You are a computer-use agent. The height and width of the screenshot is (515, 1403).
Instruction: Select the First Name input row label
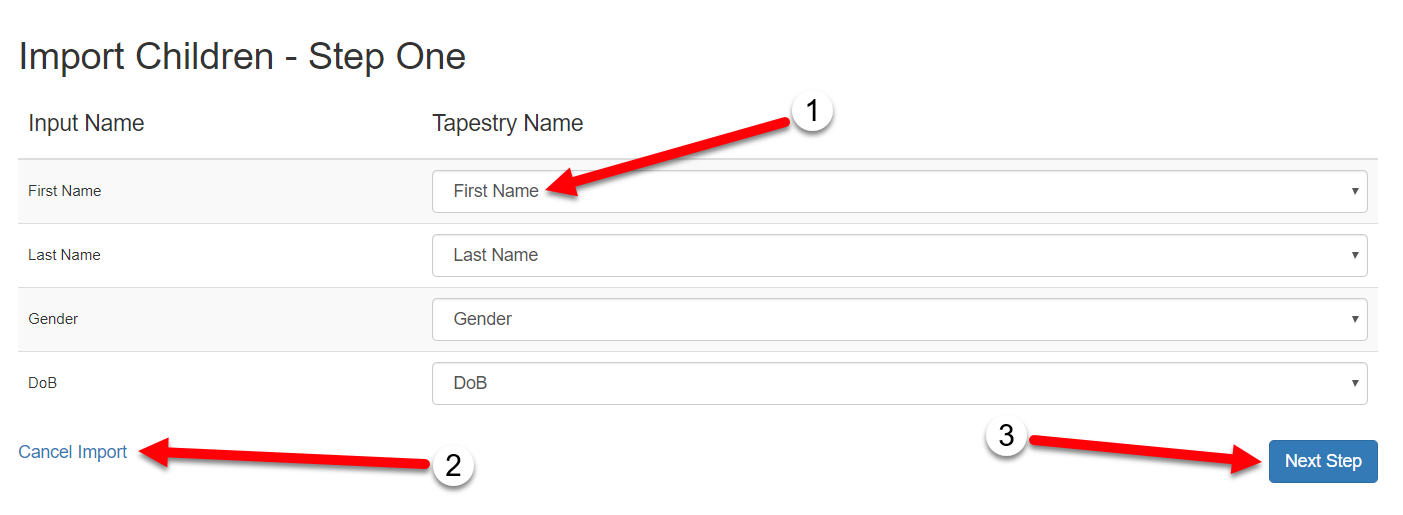65,191
